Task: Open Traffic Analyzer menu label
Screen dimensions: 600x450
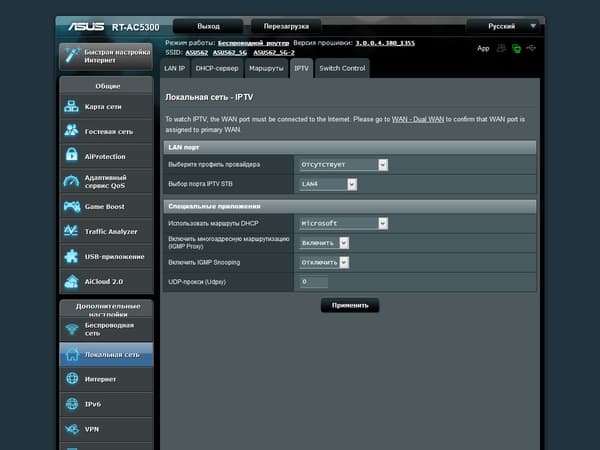Action: 111,232
